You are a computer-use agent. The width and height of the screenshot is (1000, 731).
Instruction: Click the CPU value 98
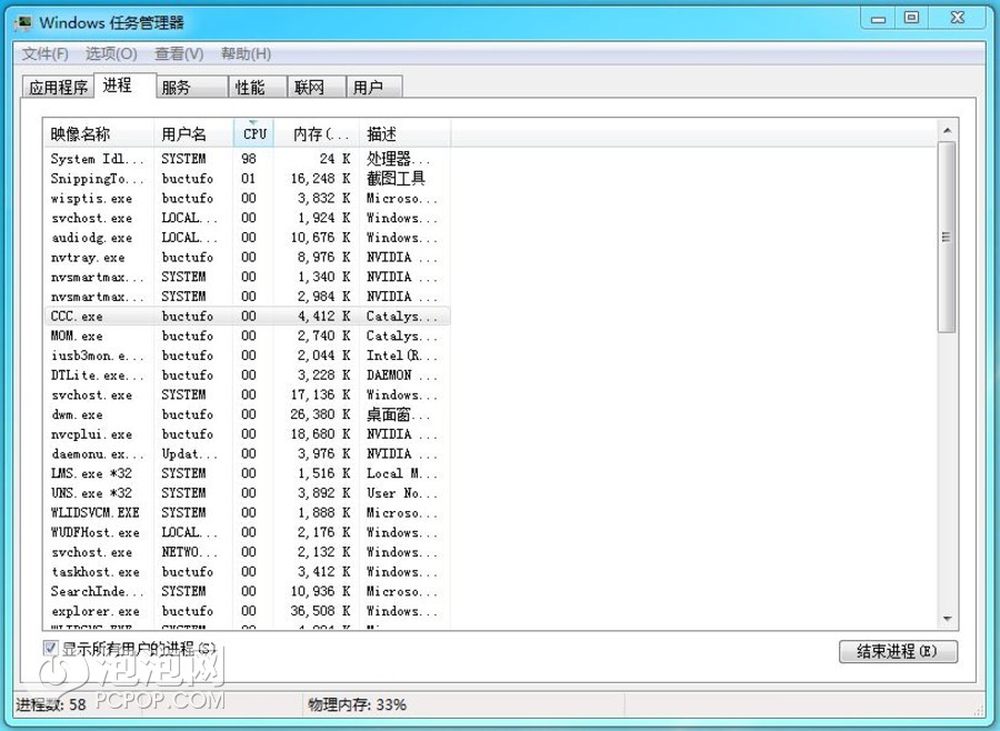tap(249, 159)
